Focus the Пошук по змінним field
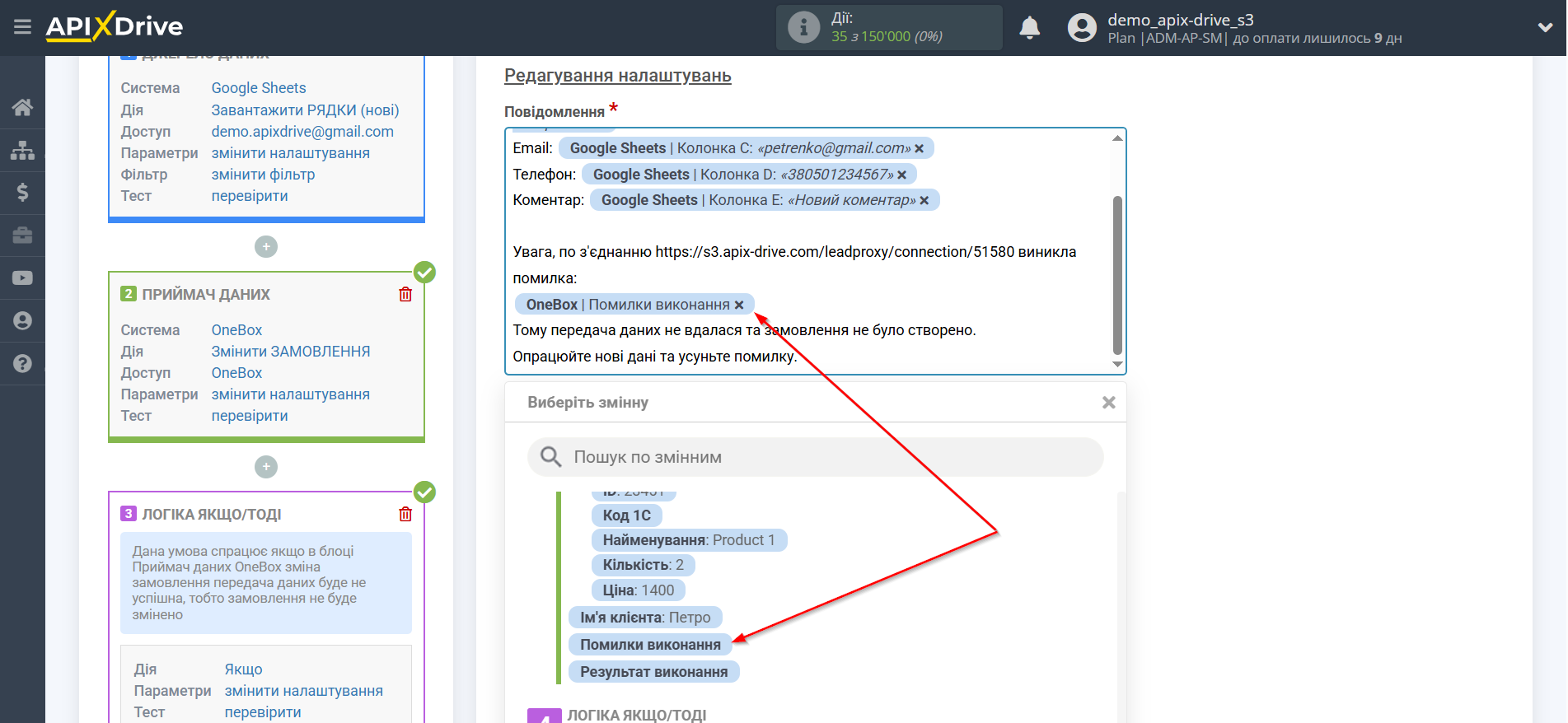Viewport: 1568px width, 723px height. click(x=815, y=457)
